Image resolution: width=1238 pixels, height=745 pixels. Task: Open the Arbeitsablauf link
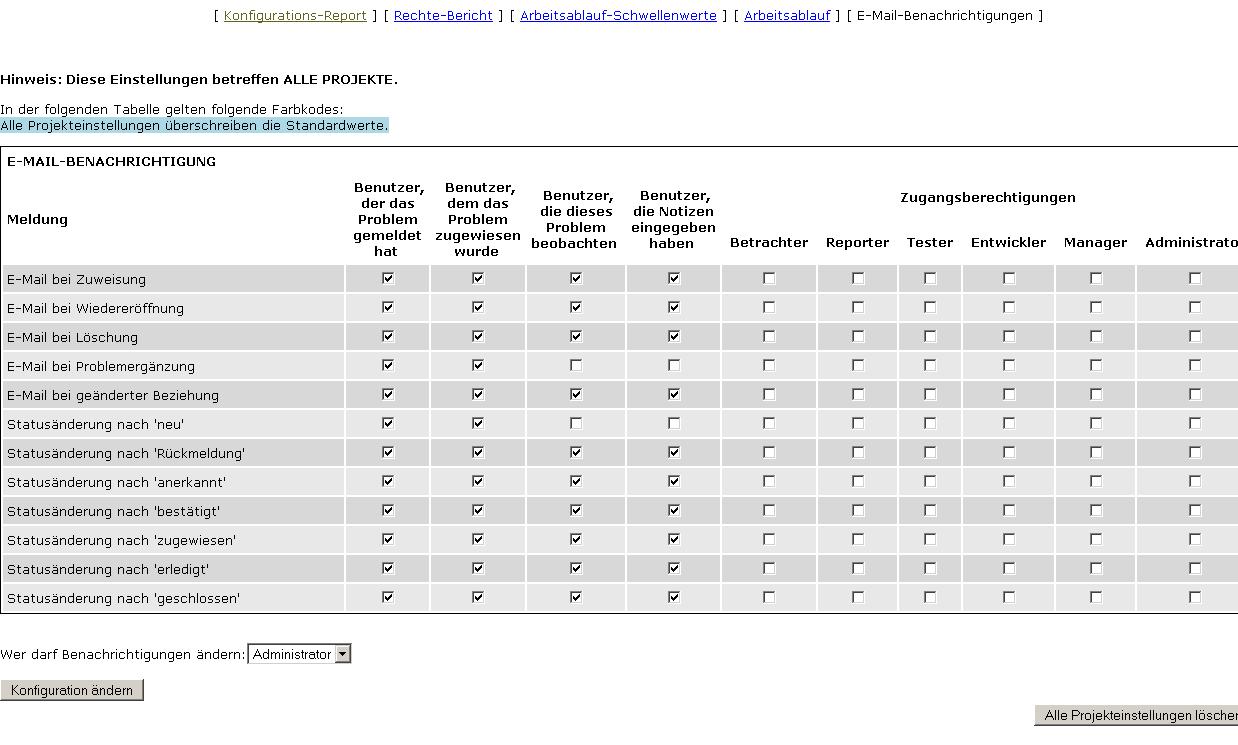tap(787, 15)
